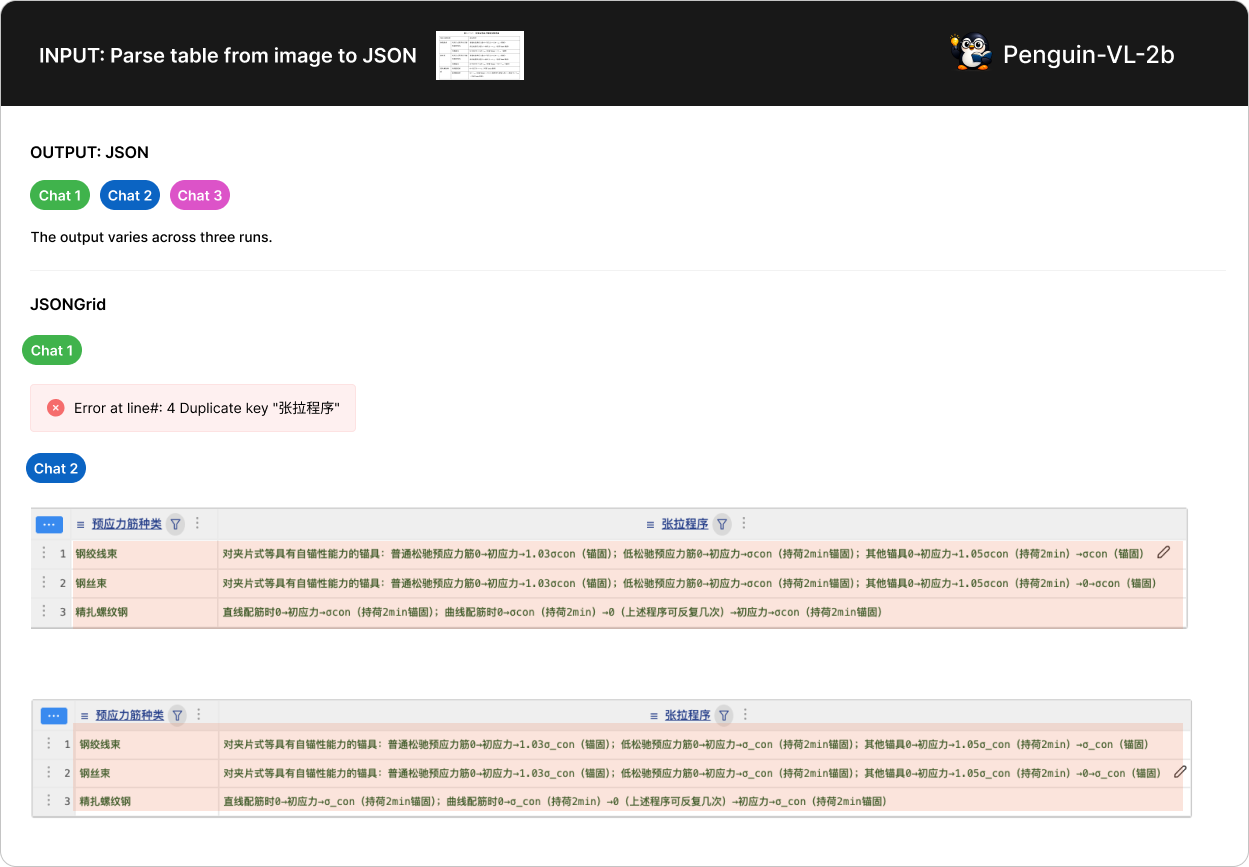Screen dimensions: 1249x867
Task: Open the input table image thumbnail
Action: coord(480,55)
